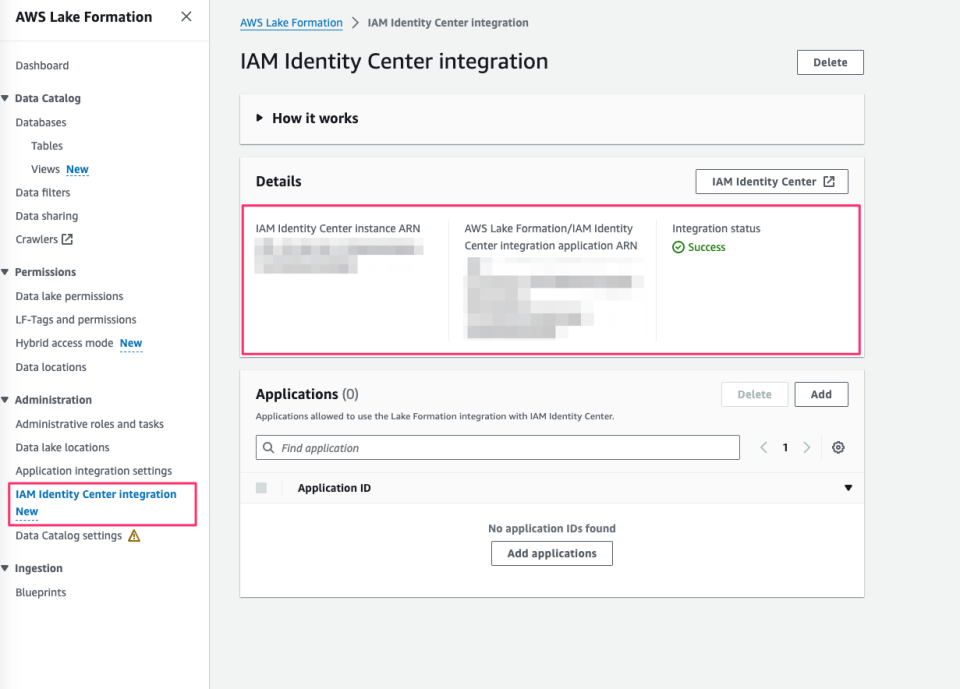Click the green Success status icon

pyautogui.click(x=680, y=247)
